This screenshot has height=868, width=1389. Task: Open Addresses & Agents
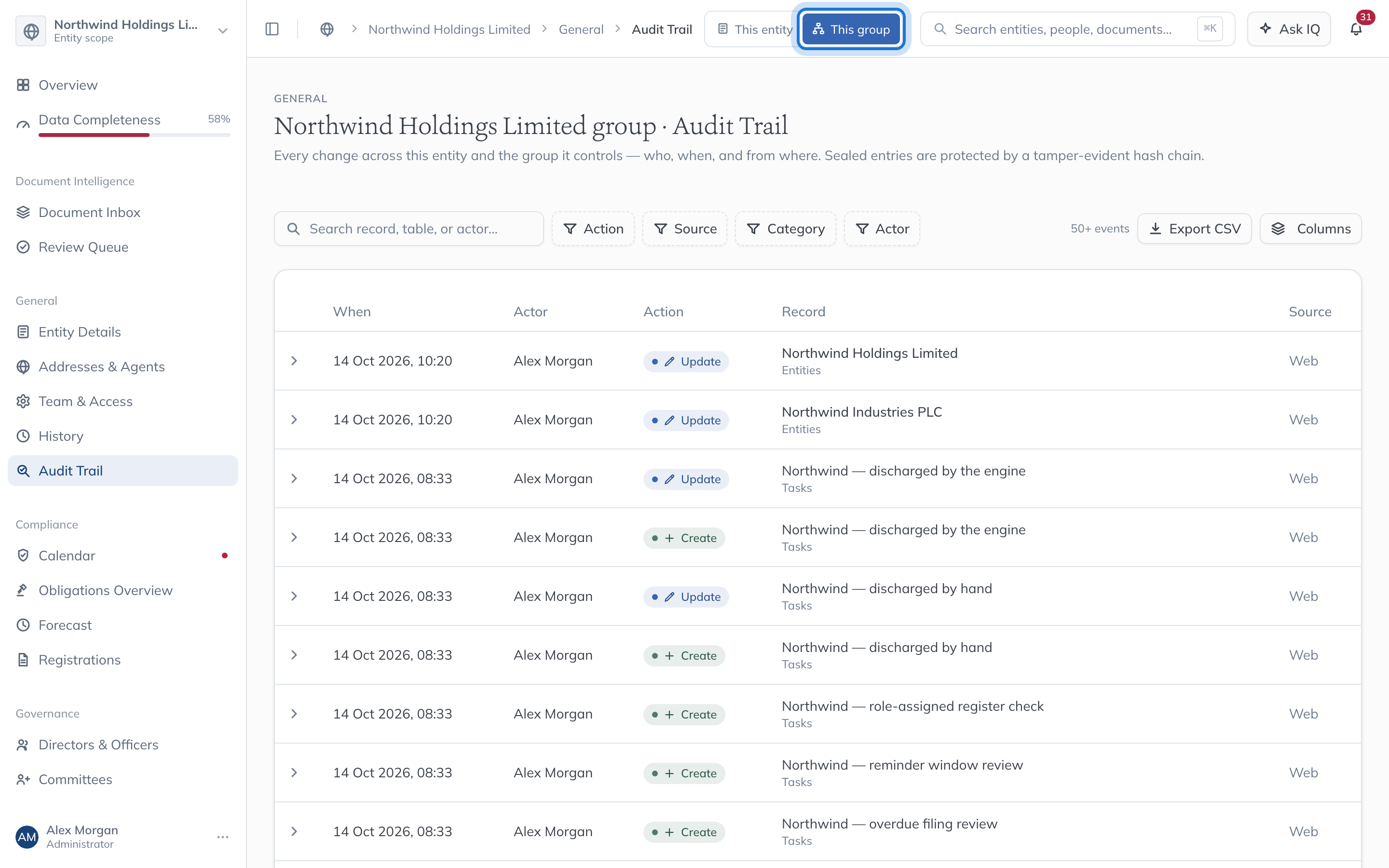(x=123, y=367)
